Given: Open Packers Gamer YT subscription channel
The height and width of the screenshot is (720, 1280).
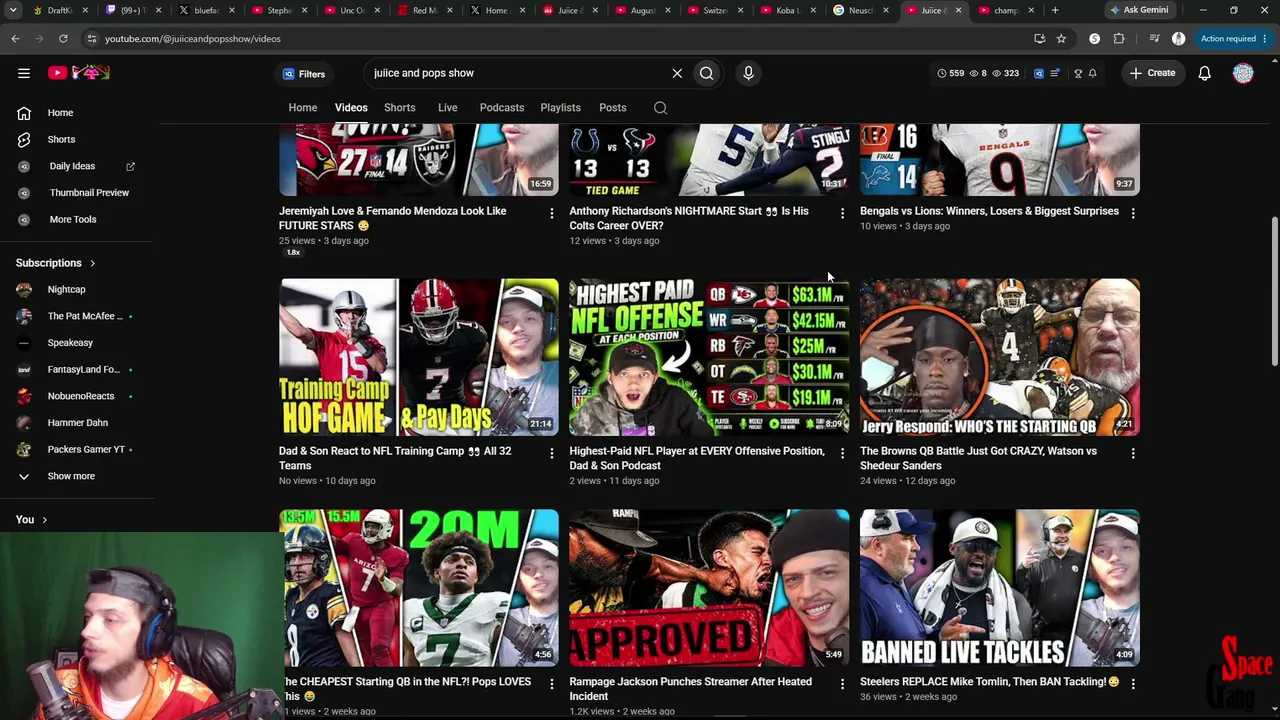Looking at the screenshot, I should point(76,450).
